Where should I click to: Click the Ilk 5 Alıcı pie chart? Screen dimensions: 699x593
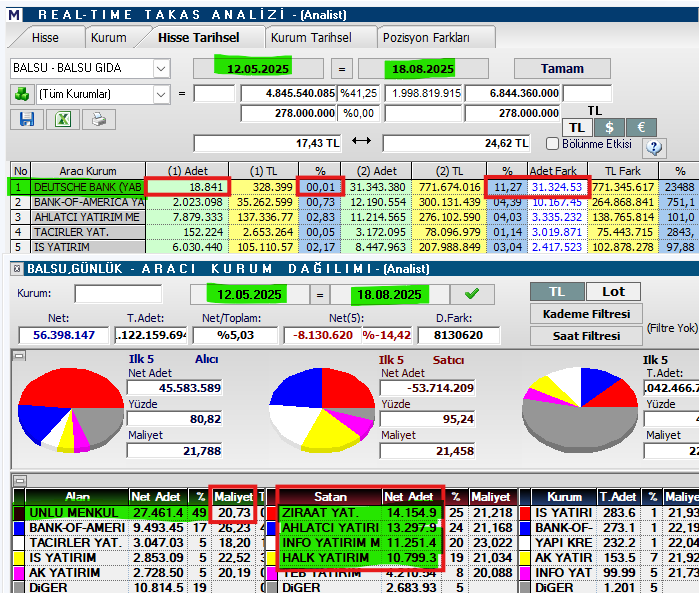click(70, 409)
